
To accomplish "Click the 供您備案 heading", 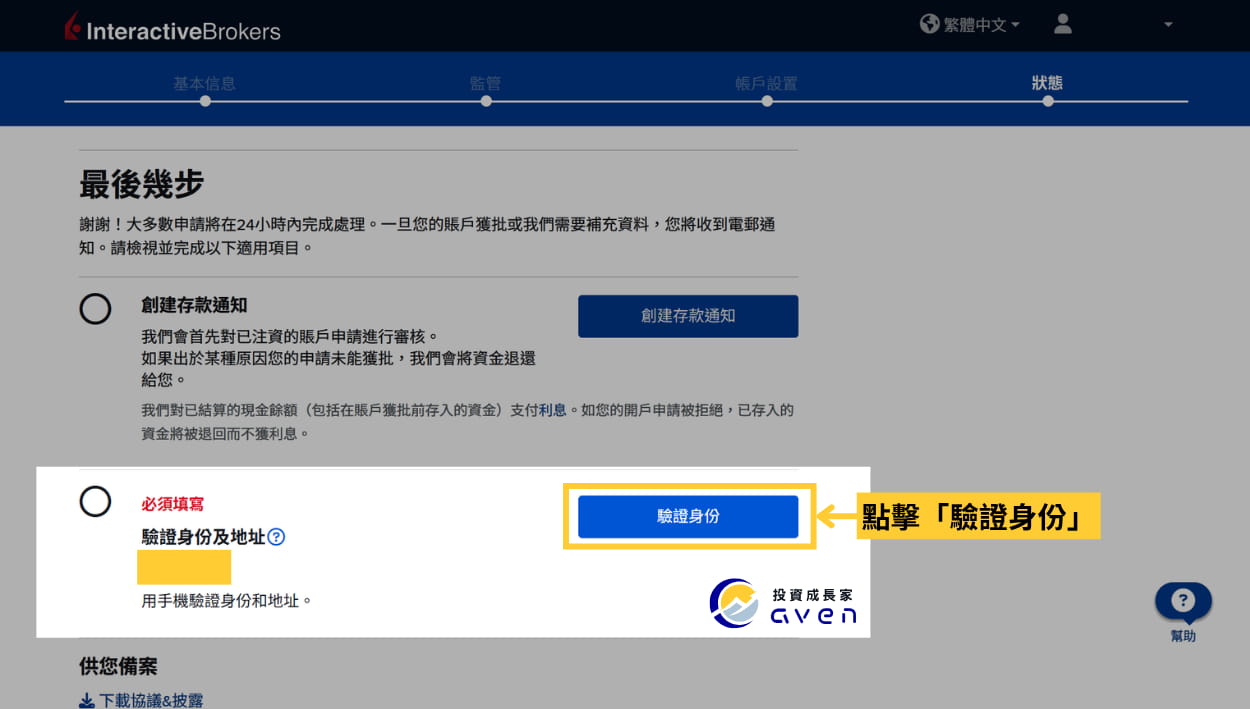I will pos(118,666).
